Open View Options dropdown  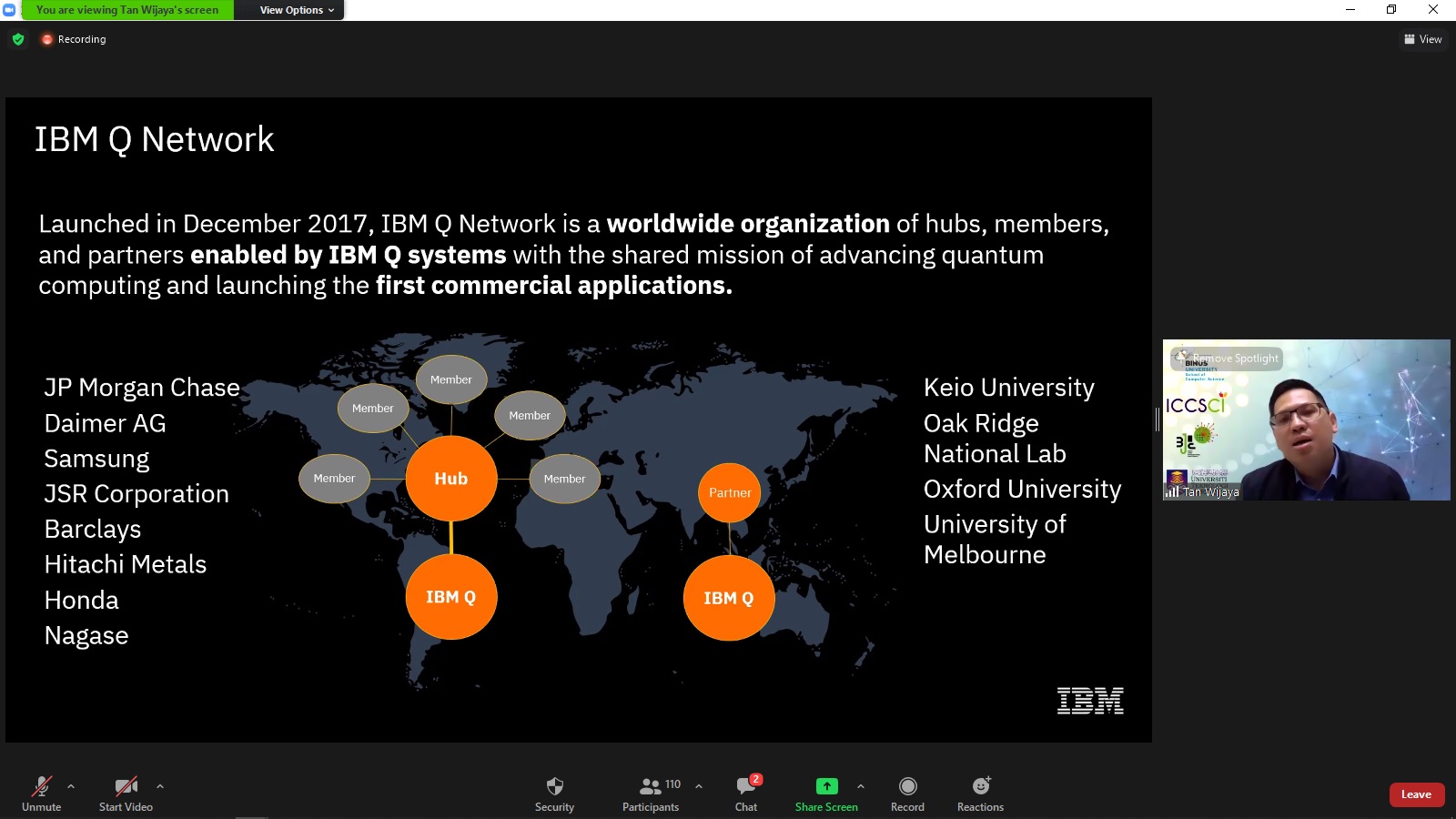297,10
